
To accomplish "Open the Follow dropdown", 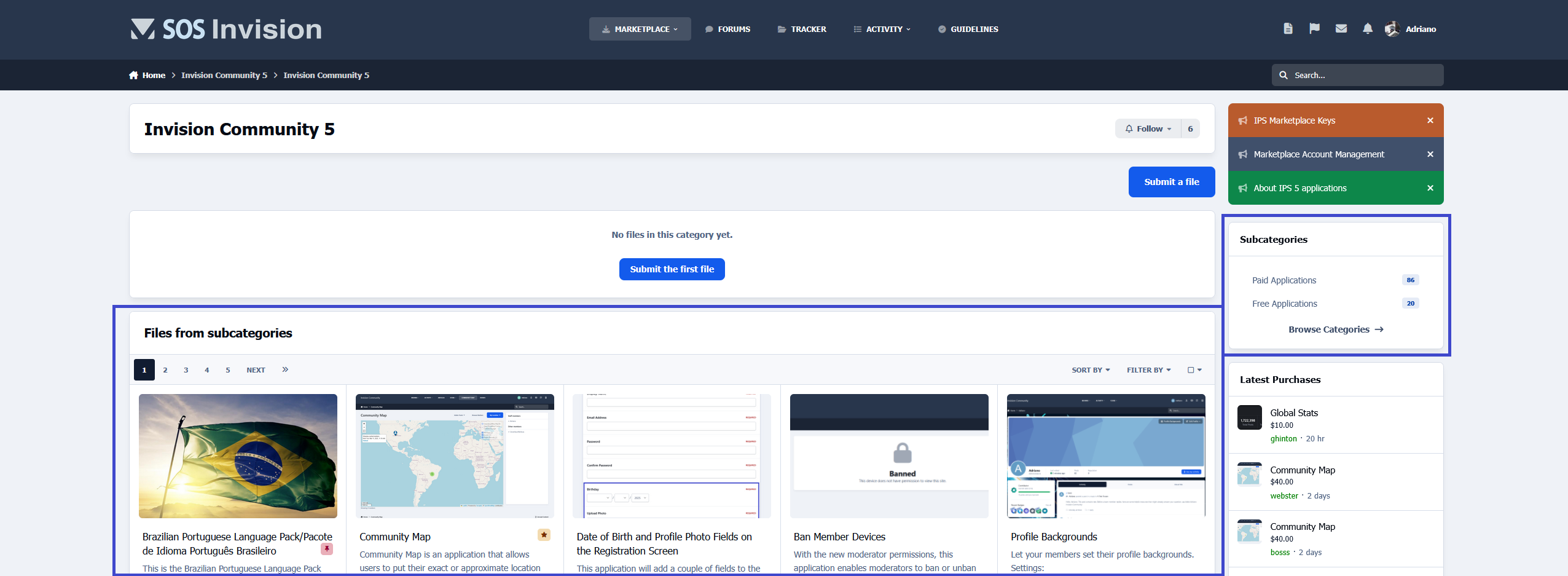I will 1148,129.
